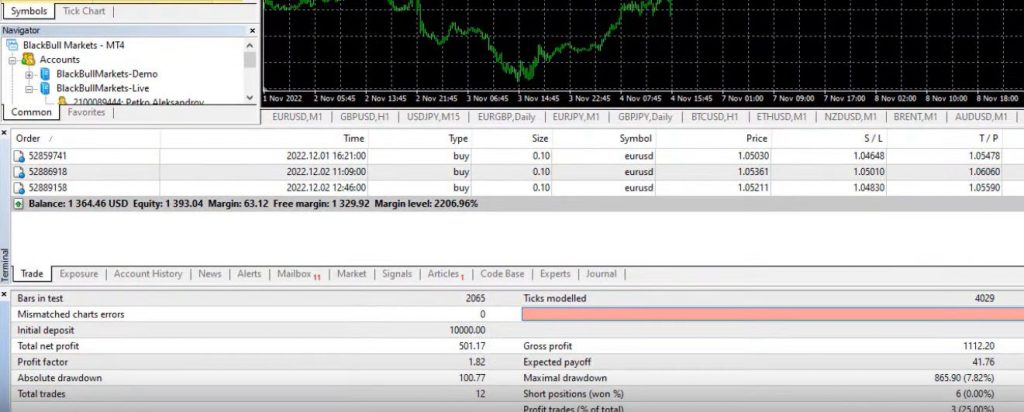Click the order 52859741 trade icon
This screenshot has width=1024, height=412.
(18, 156)
